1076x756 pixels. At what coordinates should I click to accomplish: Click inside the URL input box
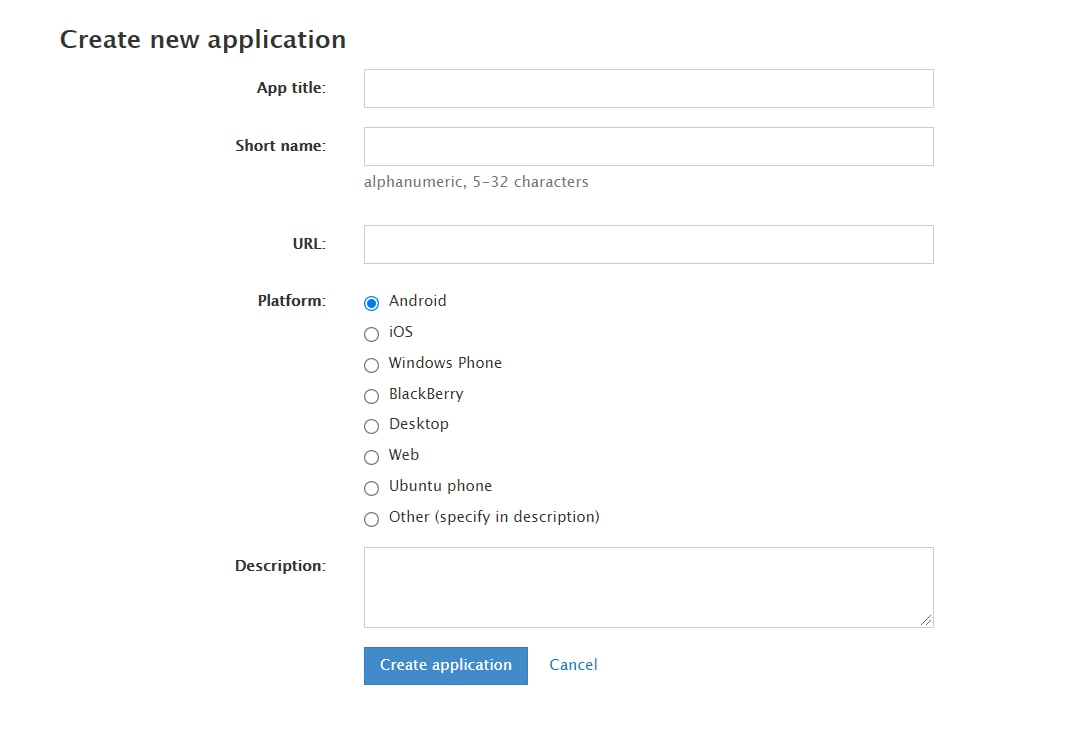(x=648, y=244)
